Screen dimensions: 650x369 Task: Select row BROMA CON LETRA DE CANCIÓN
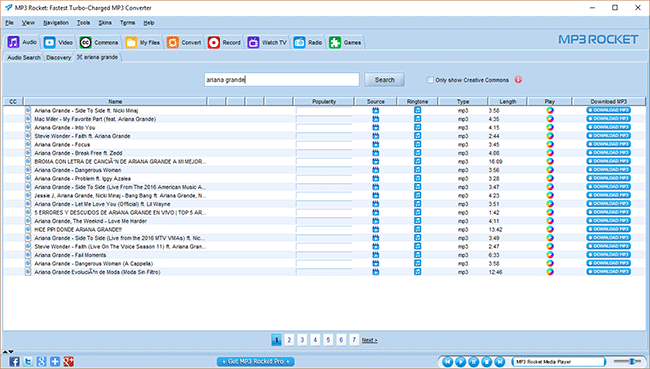[324, 161]
